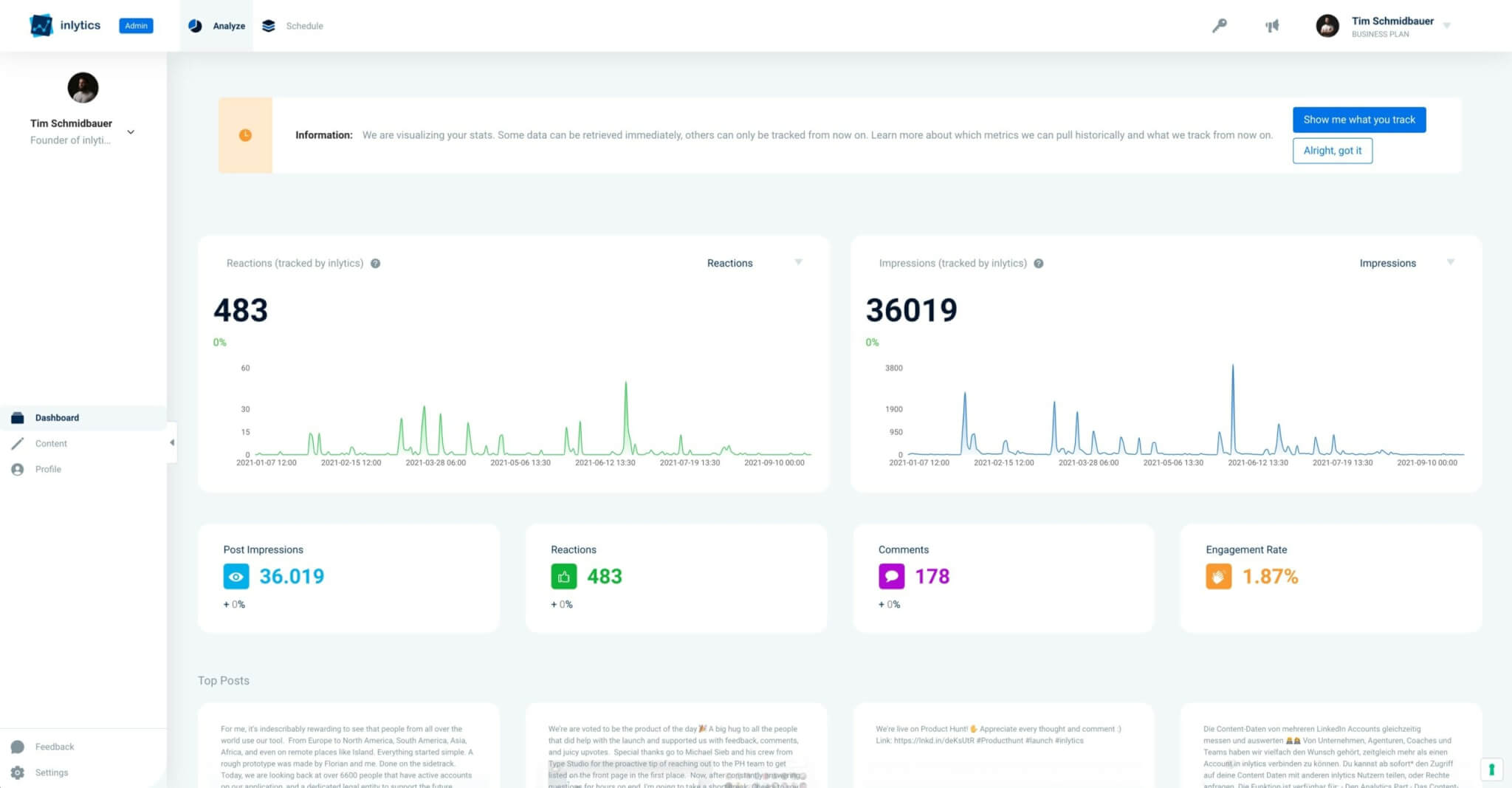This screenshot has height=788, width=1512.
Task: Click the Comments speech bubble icon
Action: 891,577
